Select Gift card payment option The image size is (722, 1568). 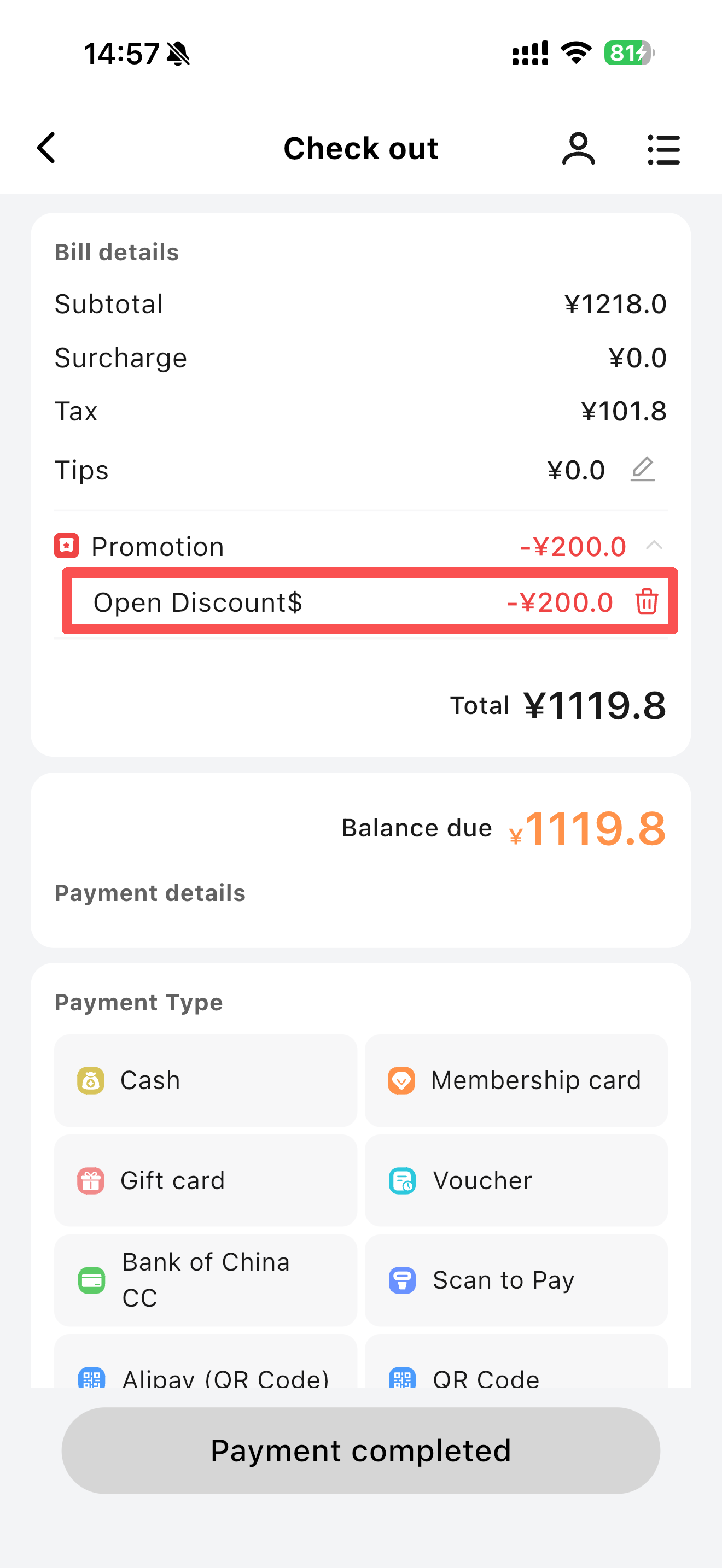[205, 1180]
